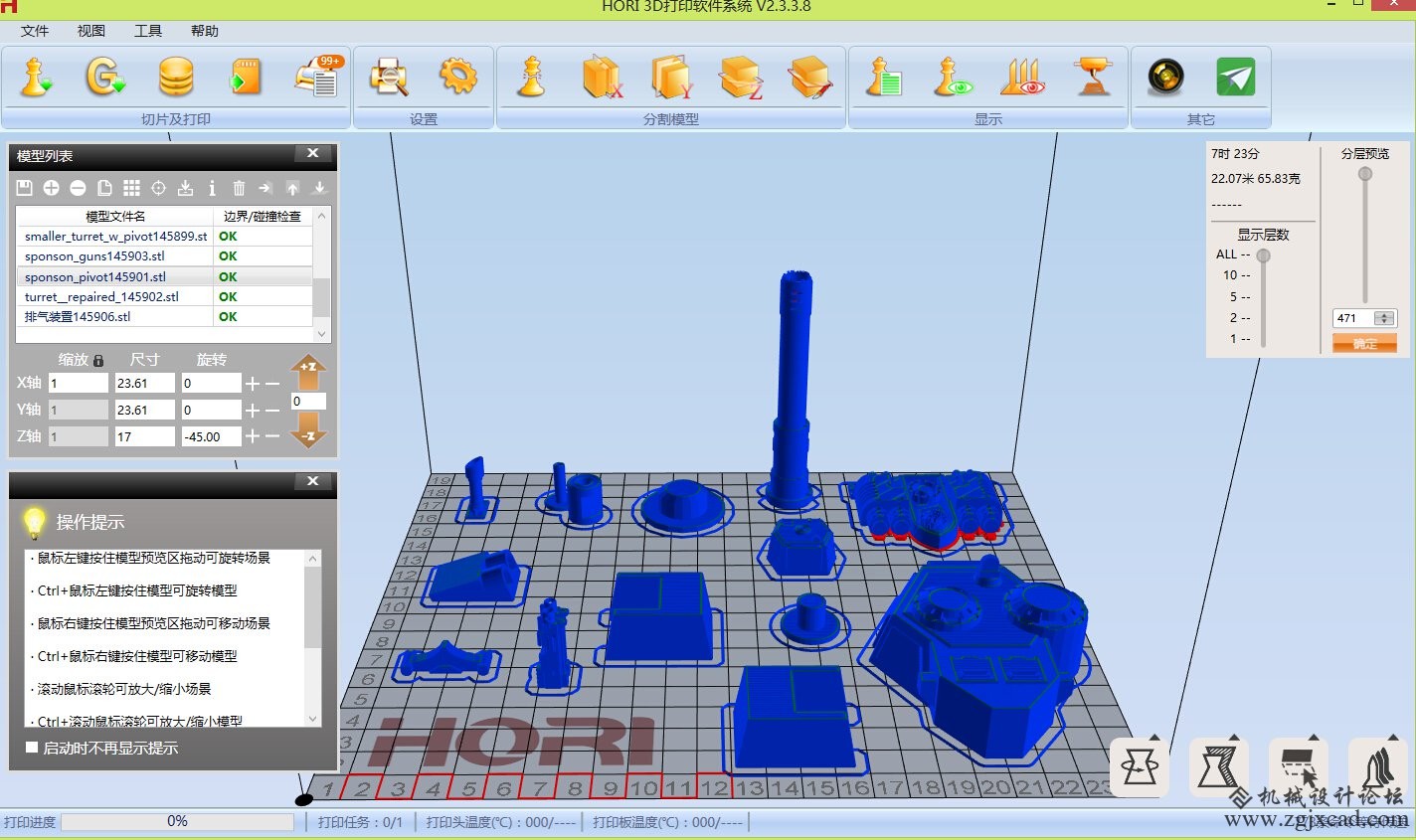The width and height of the screenshot is (1416, 840).
Task: Click the free cut box with pen icon
Action: coord(810,77)
